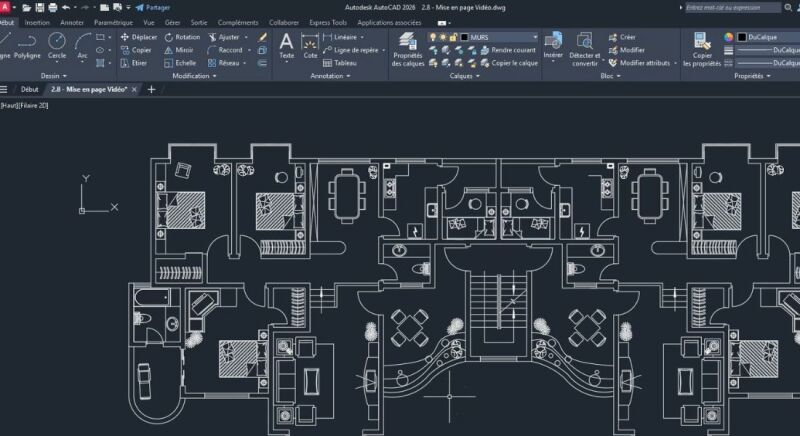The width and height of the screenshot is (800, 436).
Task: Activate the Miroir tool
Action: (x=179, y=50)
